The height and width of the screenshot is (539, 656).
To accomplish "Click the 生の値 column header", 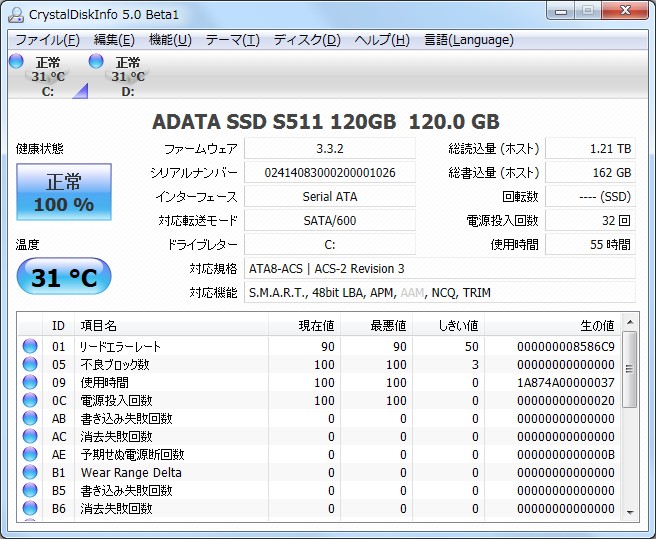I will 552,325.
